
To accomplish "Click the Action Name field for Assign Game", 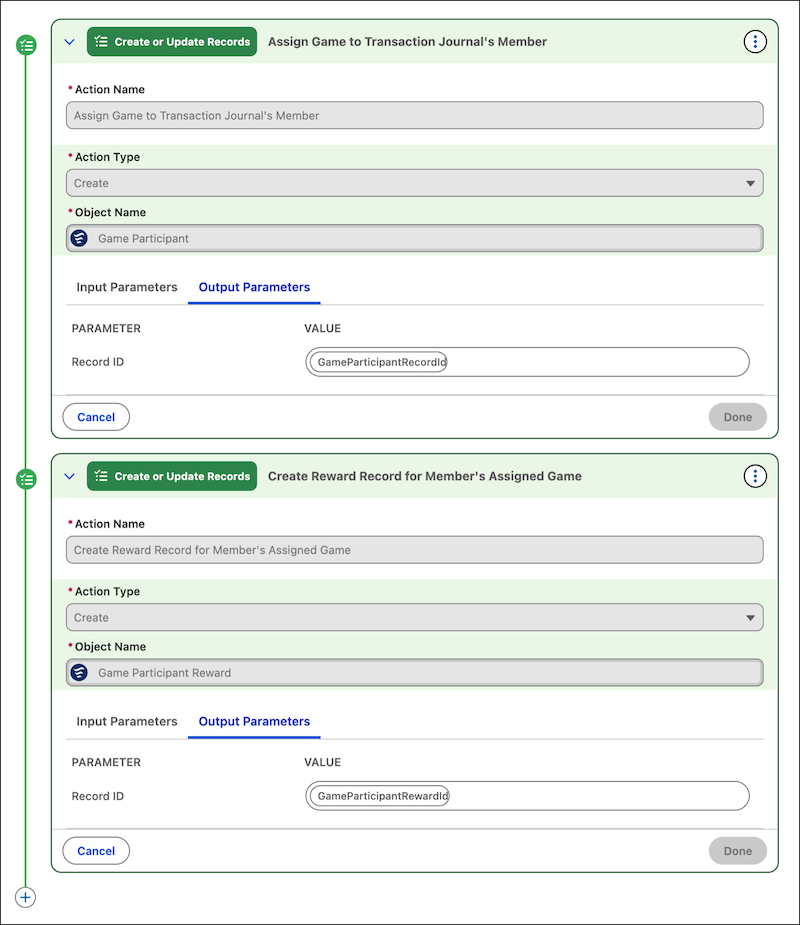I will tap(415, 116).
